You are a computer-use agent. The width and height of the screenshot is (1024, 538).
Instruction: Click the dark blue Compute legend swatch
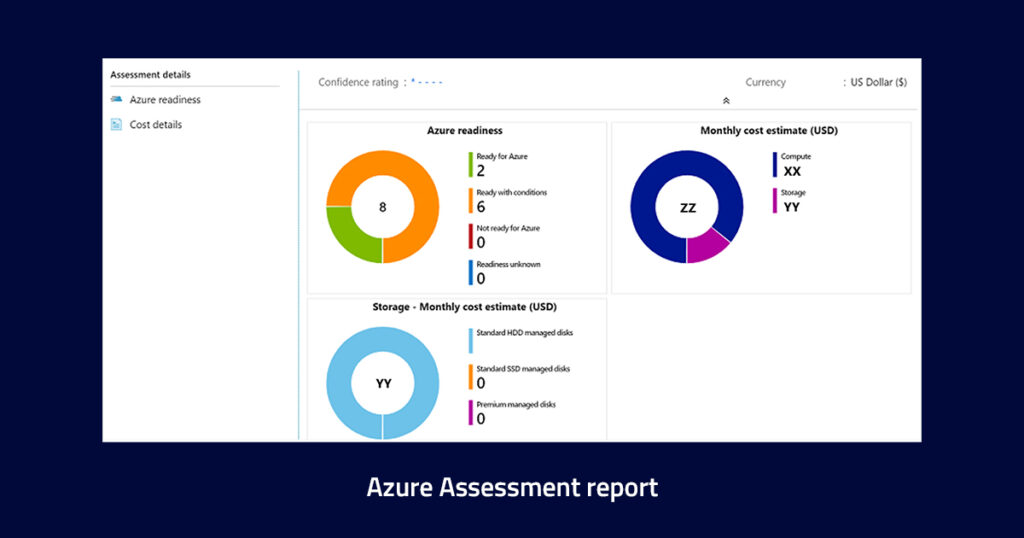775,165
